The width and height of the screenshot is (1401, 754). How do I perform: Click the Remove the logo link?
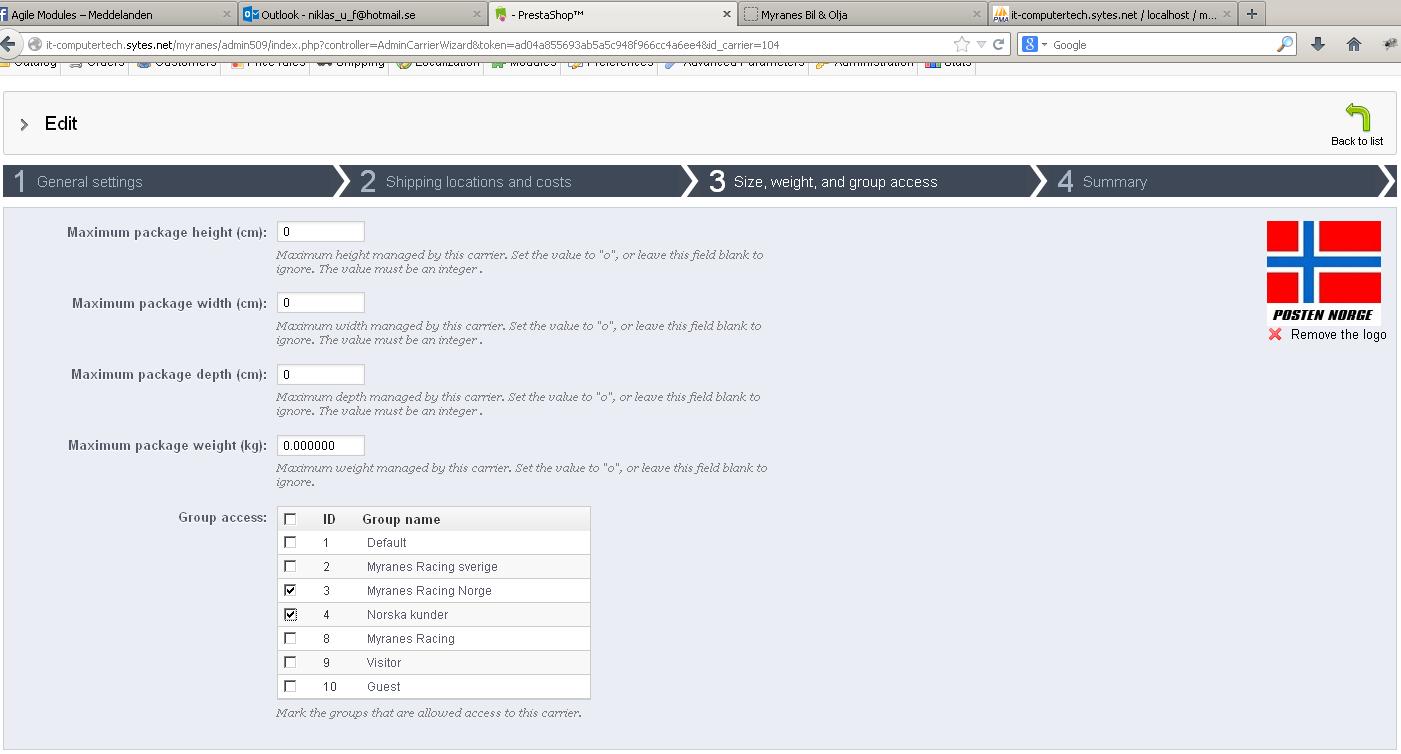1338,334
